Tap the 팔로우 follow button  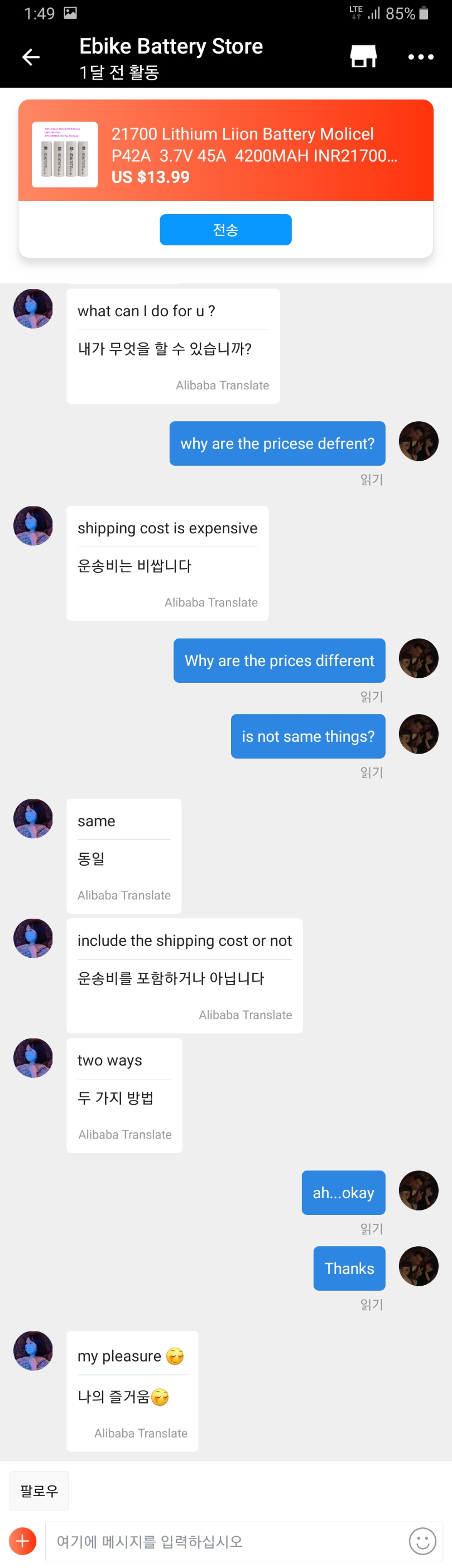[x=39, y=1490]
